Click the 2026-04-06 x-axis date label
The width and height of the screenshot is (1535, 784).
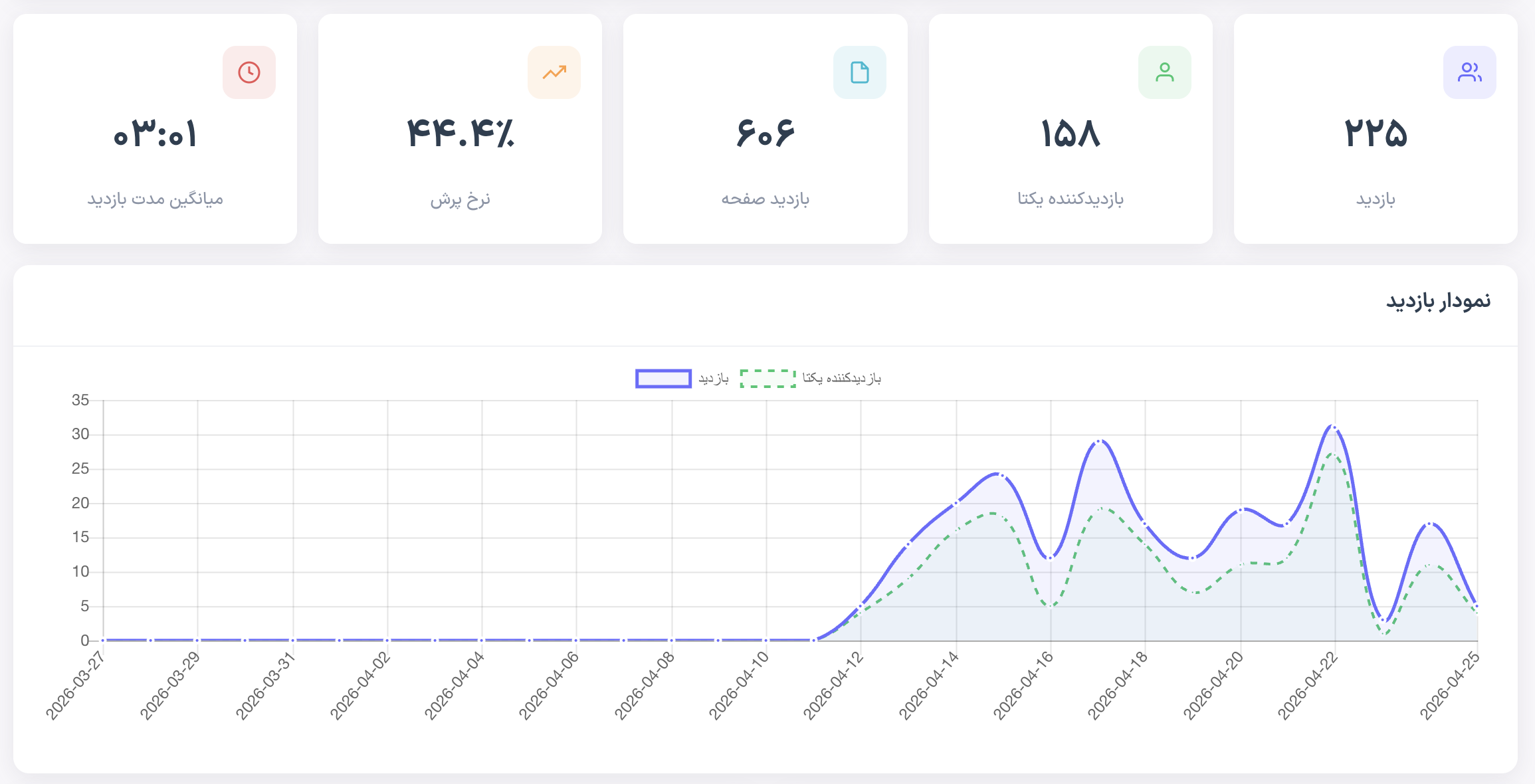pyautogui.click(x=549, y=686)
